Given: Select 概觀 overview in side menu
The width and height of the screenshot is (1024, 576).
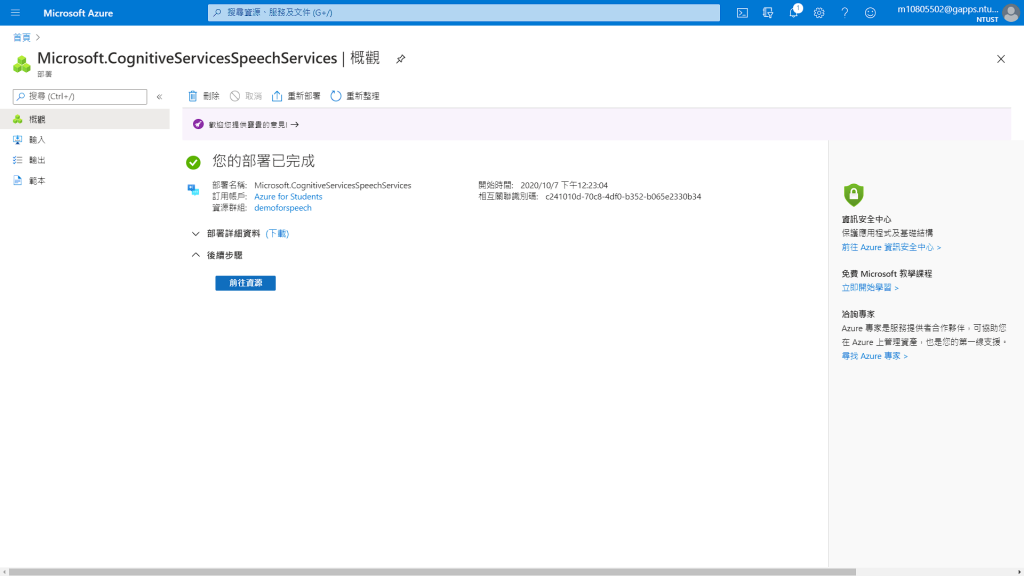Looking at the screenshot, I should 85,119.
